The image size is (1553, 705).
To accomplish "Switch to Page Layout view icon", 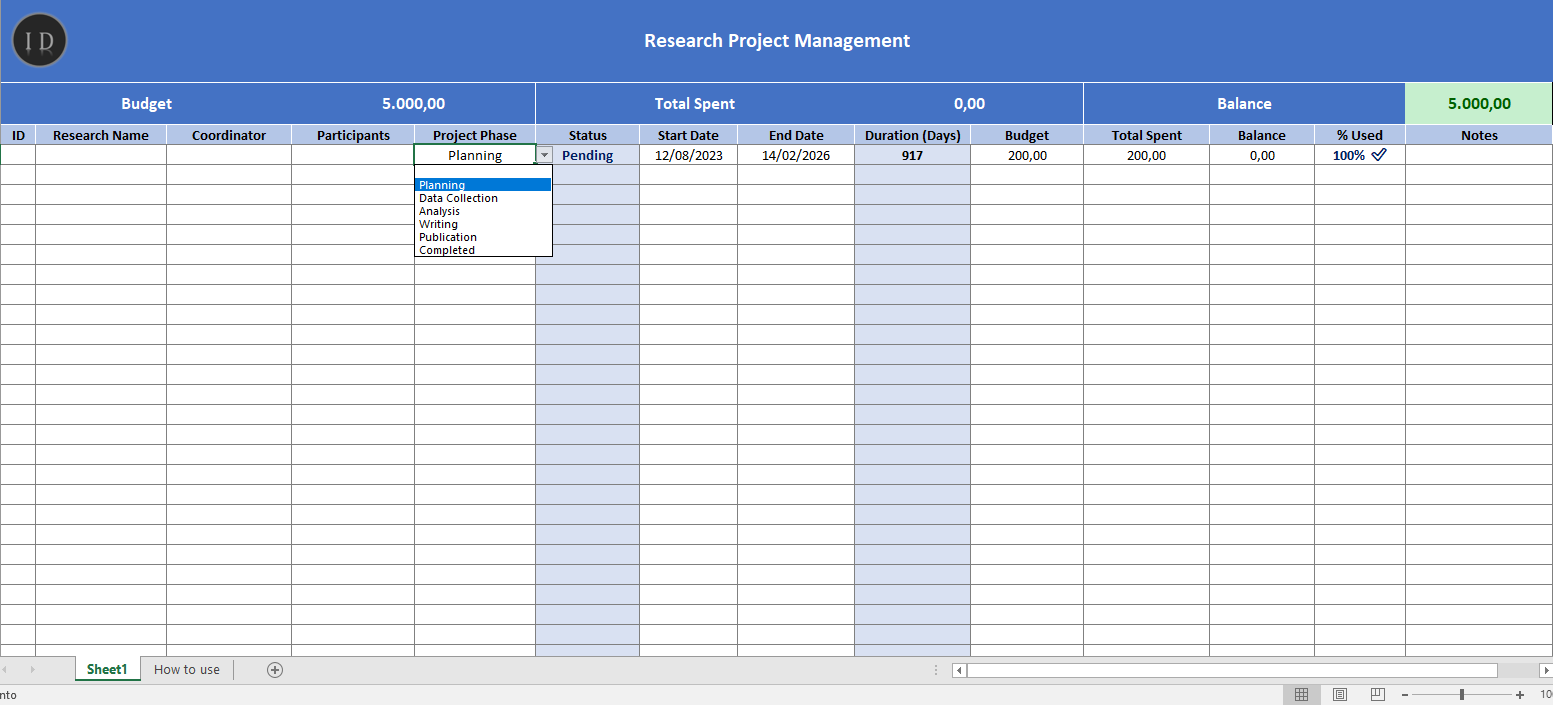I will coord(1340,694).
